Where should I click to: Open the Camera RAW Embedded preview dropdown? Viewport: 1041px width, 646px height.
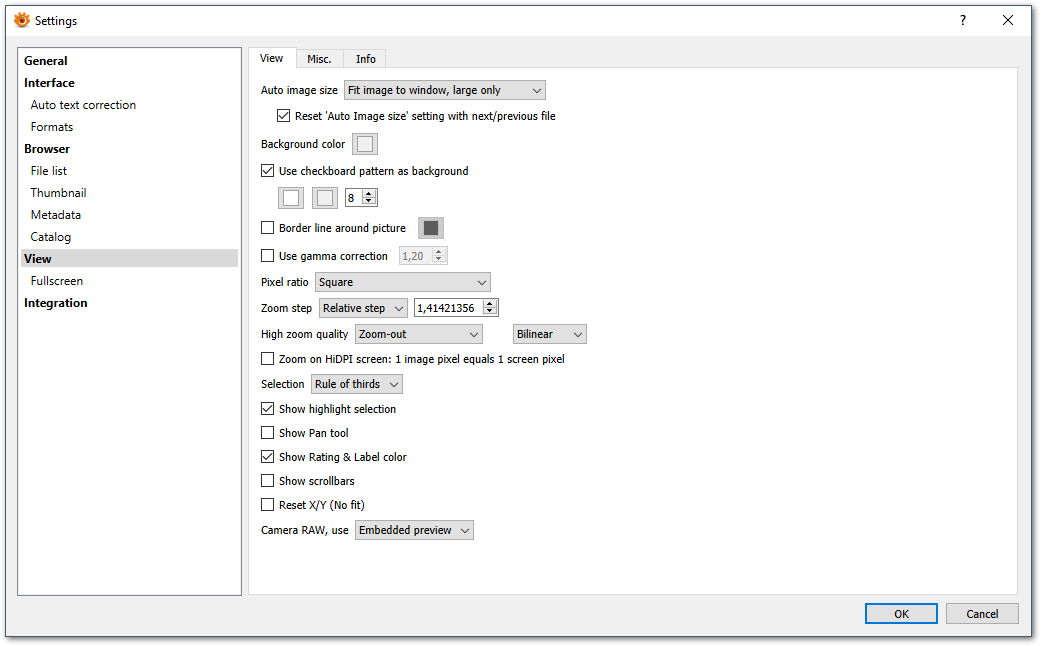coord(414,530)
